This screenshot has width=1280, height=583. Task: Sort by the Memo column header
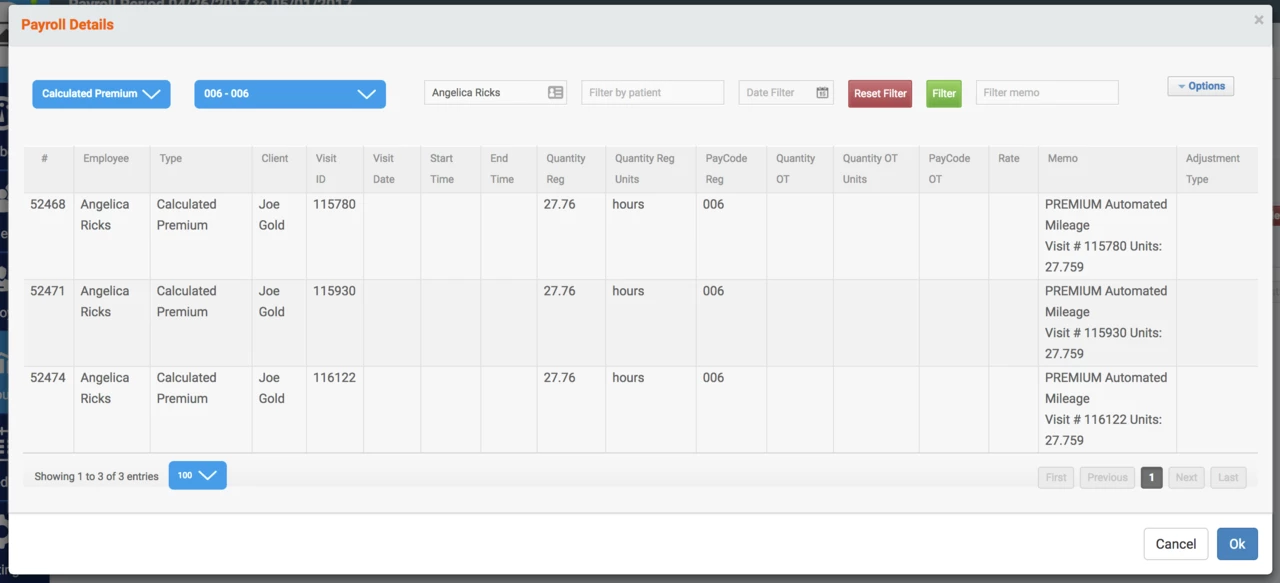(x=1062, y=159)
